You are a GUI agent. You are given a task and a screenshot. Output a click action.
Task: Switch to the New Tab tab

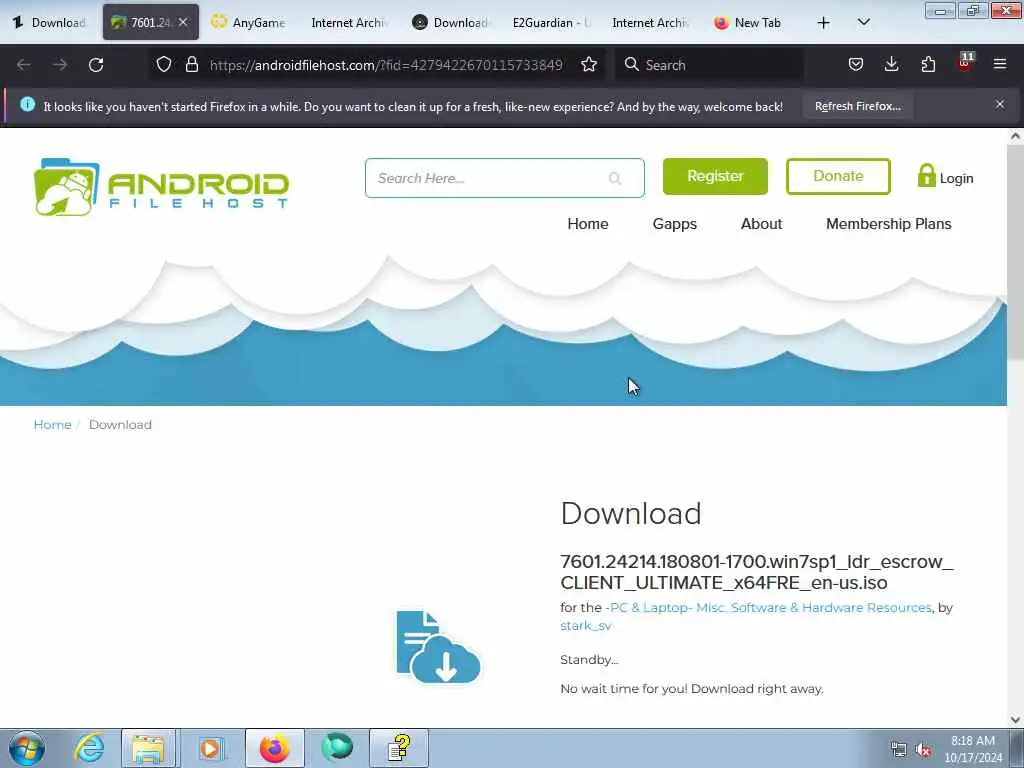coord(749,23)
